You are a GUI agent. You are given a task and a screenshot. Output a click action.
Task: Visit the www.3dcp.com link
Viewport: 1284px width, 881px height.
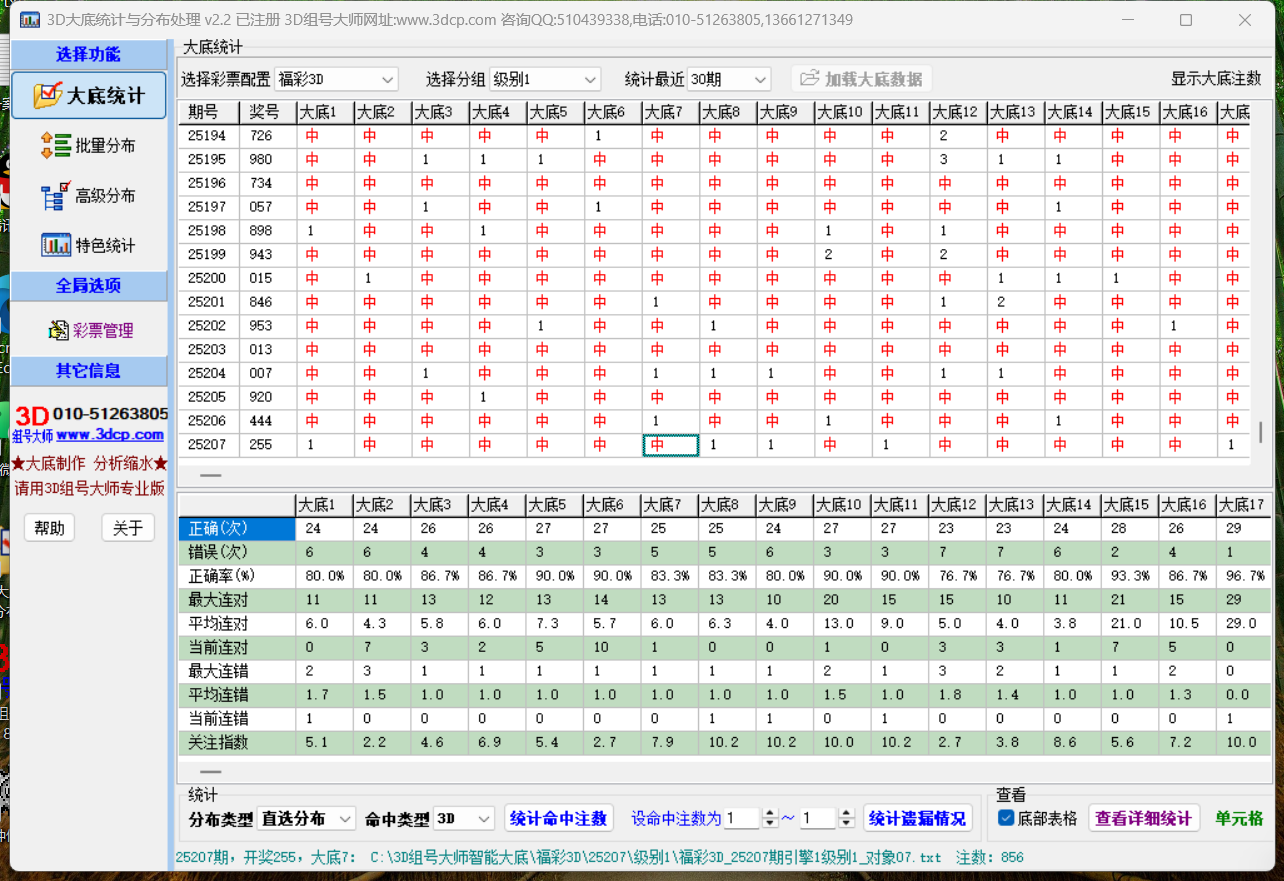click(109, 435)
